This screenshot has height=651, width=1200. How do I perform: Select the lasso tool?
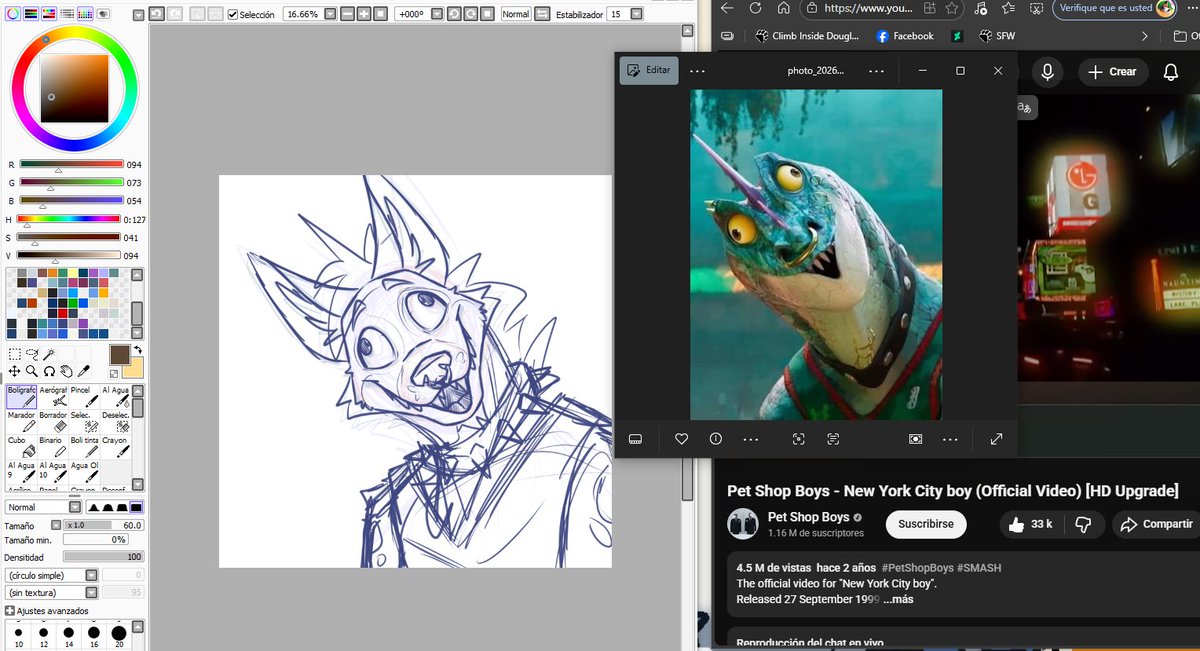[32, 354]
